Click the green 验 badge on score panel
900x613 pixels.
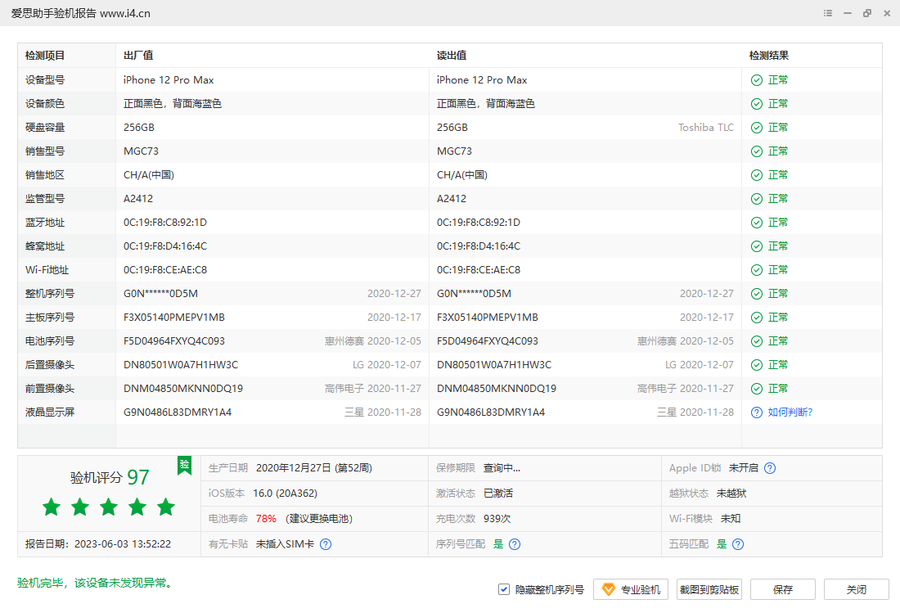(x=184, y=465)
